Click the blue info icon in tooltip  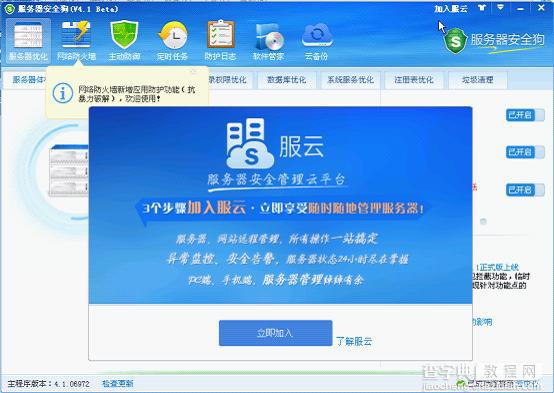pos(63,93)
